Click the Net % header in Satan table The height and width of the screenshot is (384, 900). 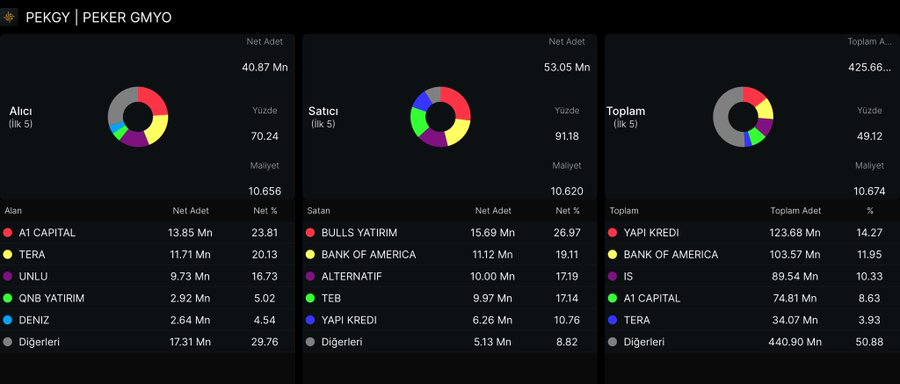point(568,211)
